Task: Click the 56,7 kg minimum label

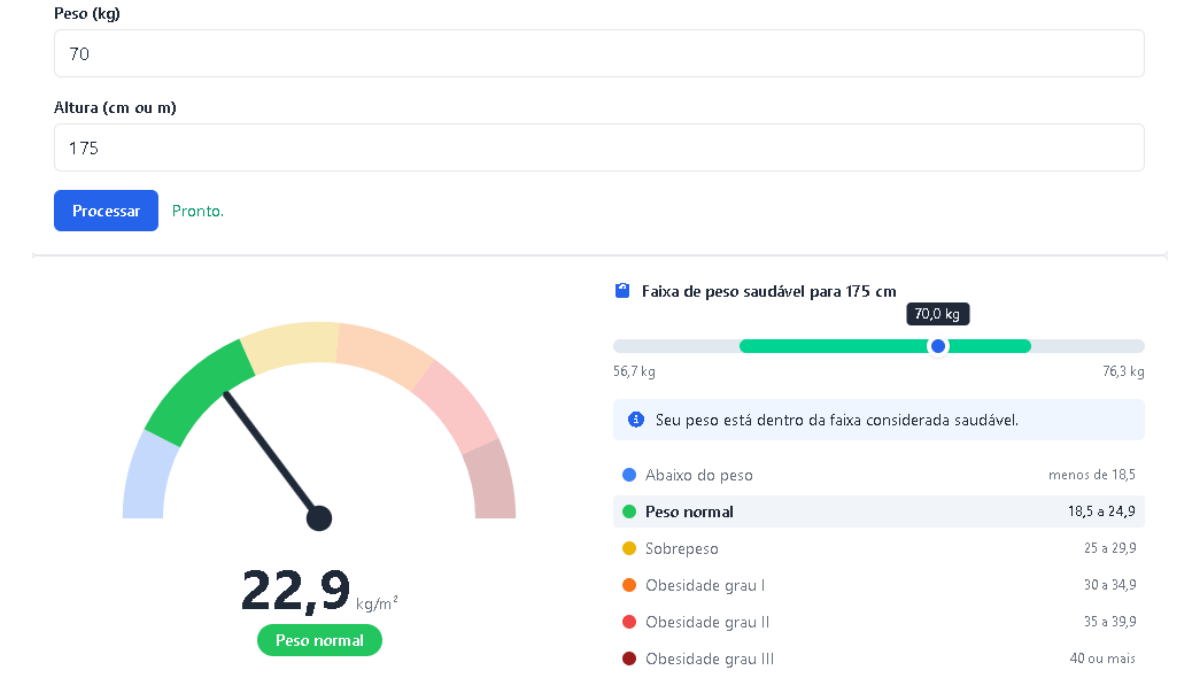Action: [x=634, y=372]
